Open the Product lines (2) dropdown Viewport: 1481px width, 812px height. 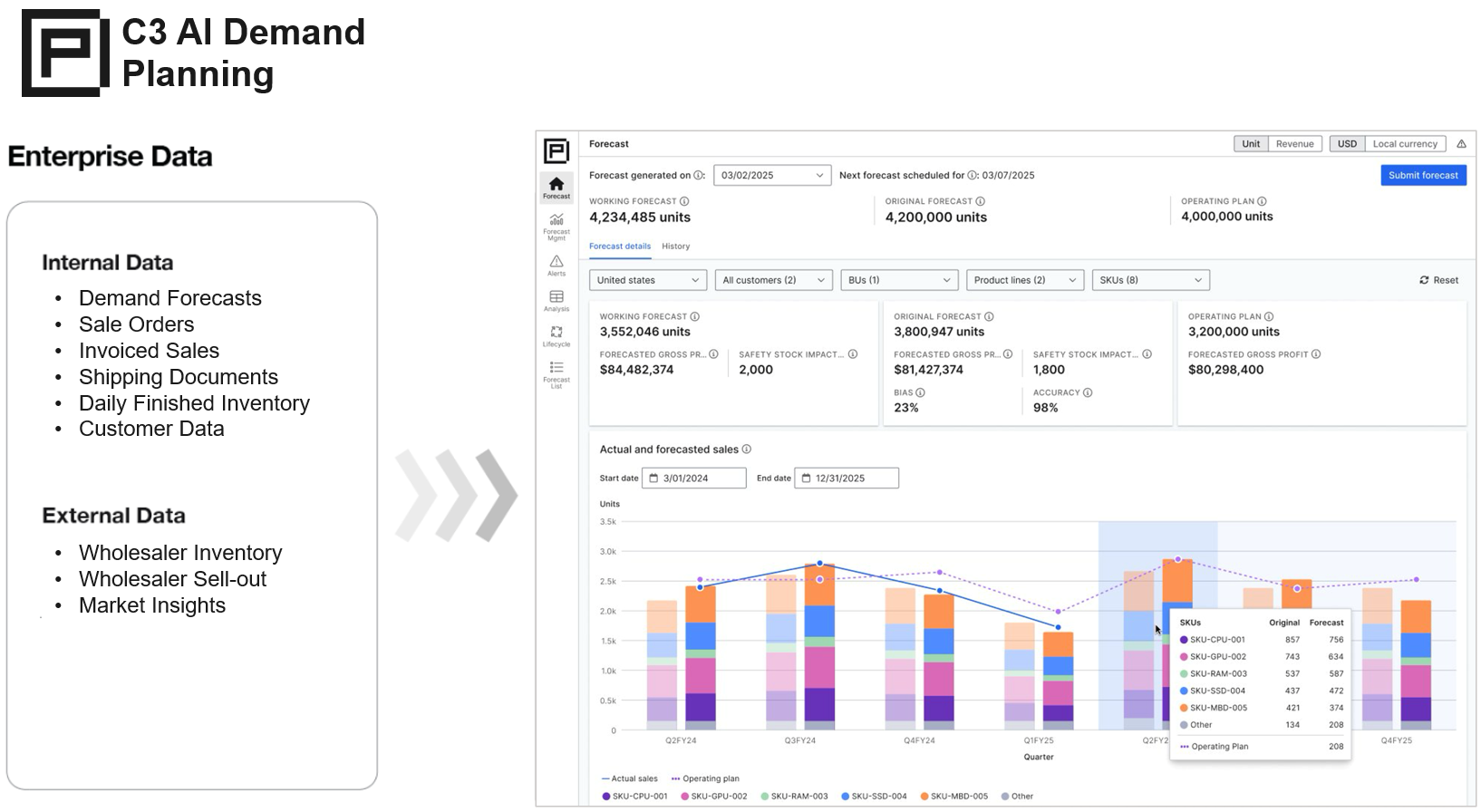click(x=1024, y=280)
